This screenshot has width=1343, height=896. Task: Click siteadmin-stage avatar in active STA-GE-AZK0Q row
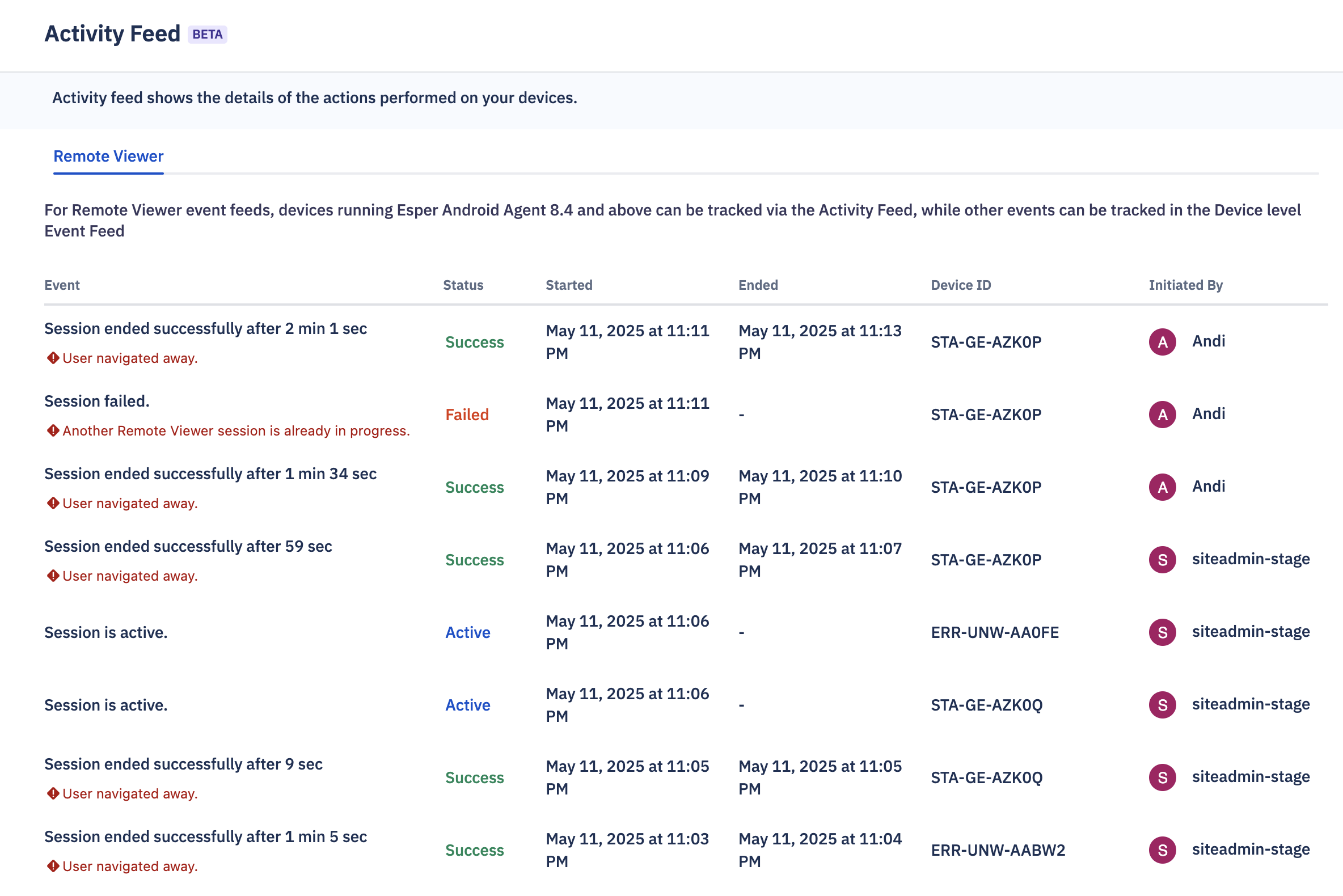point(1162,704)
